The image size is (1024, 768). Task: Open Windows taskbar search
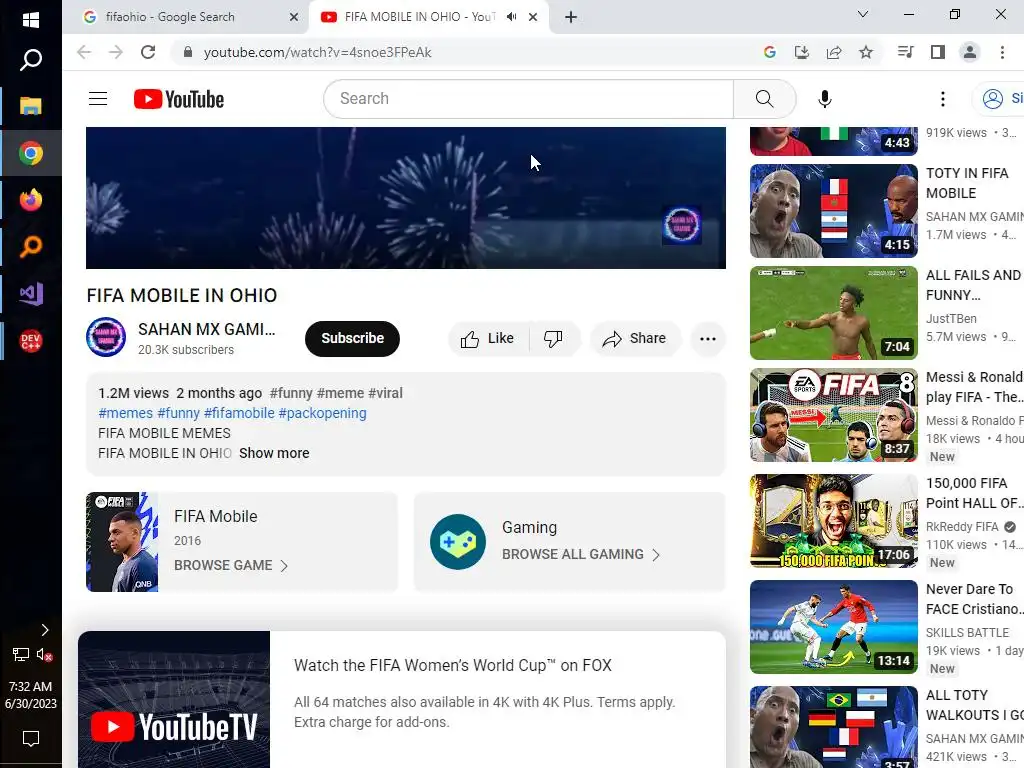point(31,60)
